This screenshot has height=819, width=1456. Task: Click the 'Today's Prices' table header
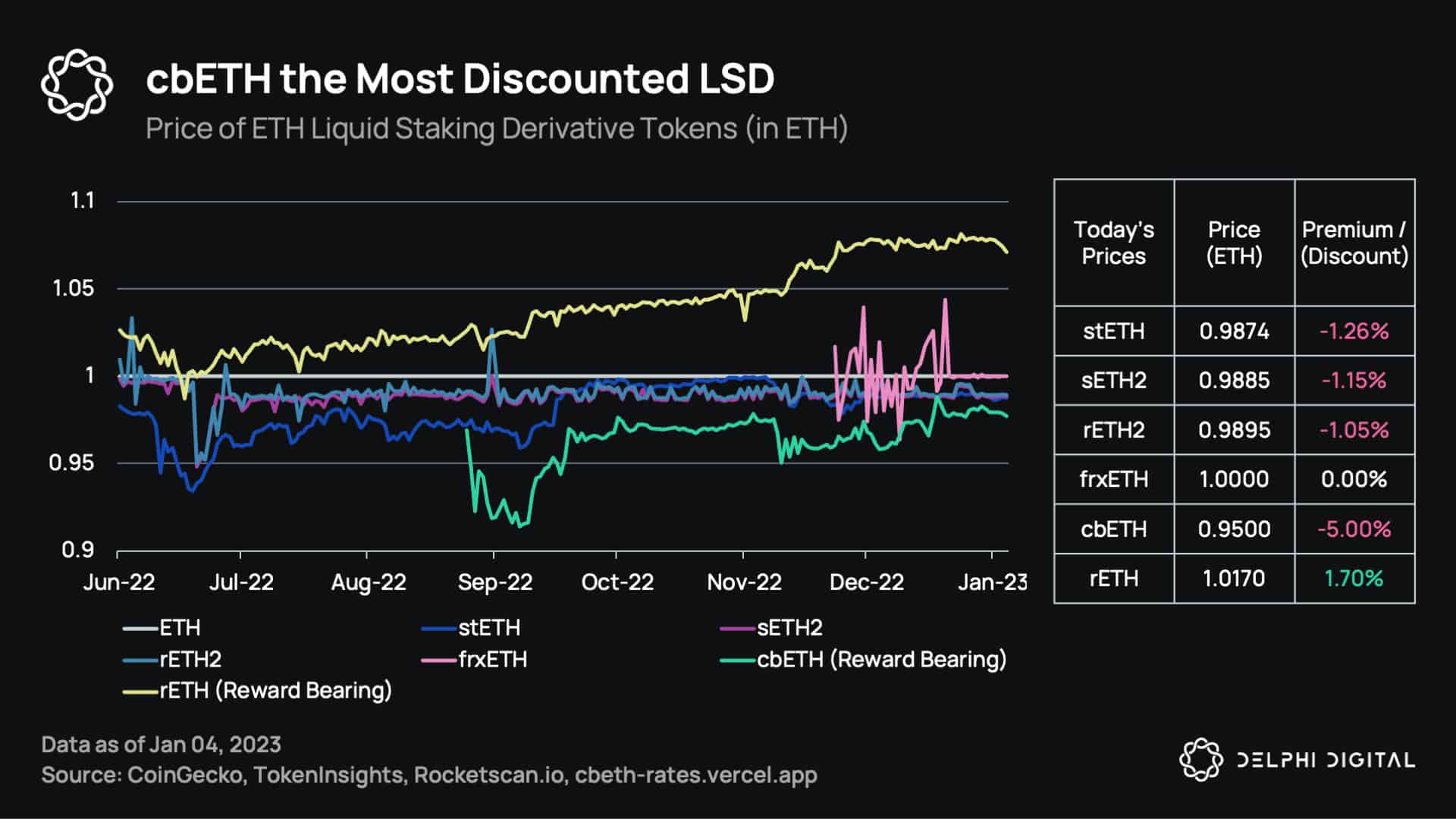click(x=1114, y=243)
